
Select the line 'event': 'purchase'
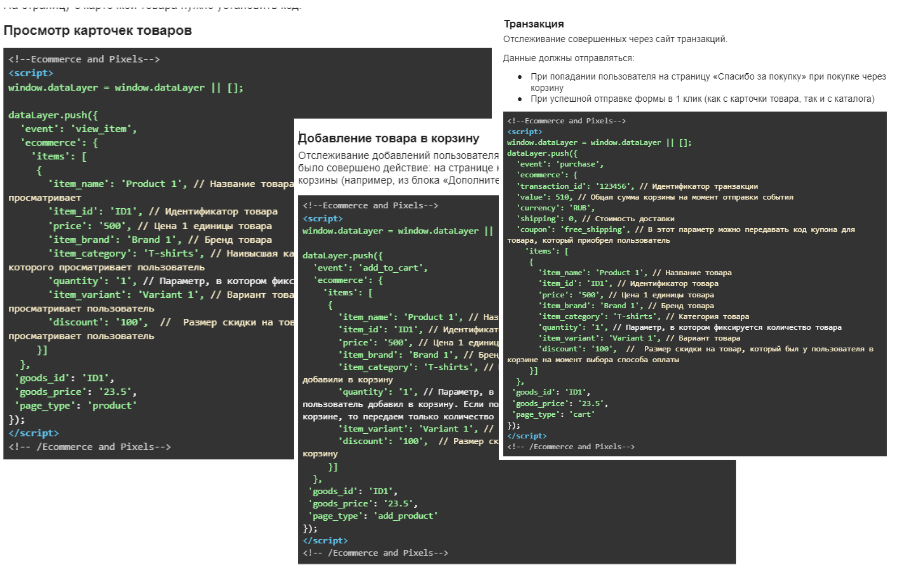pyautogui.click(x=561, y=164)
